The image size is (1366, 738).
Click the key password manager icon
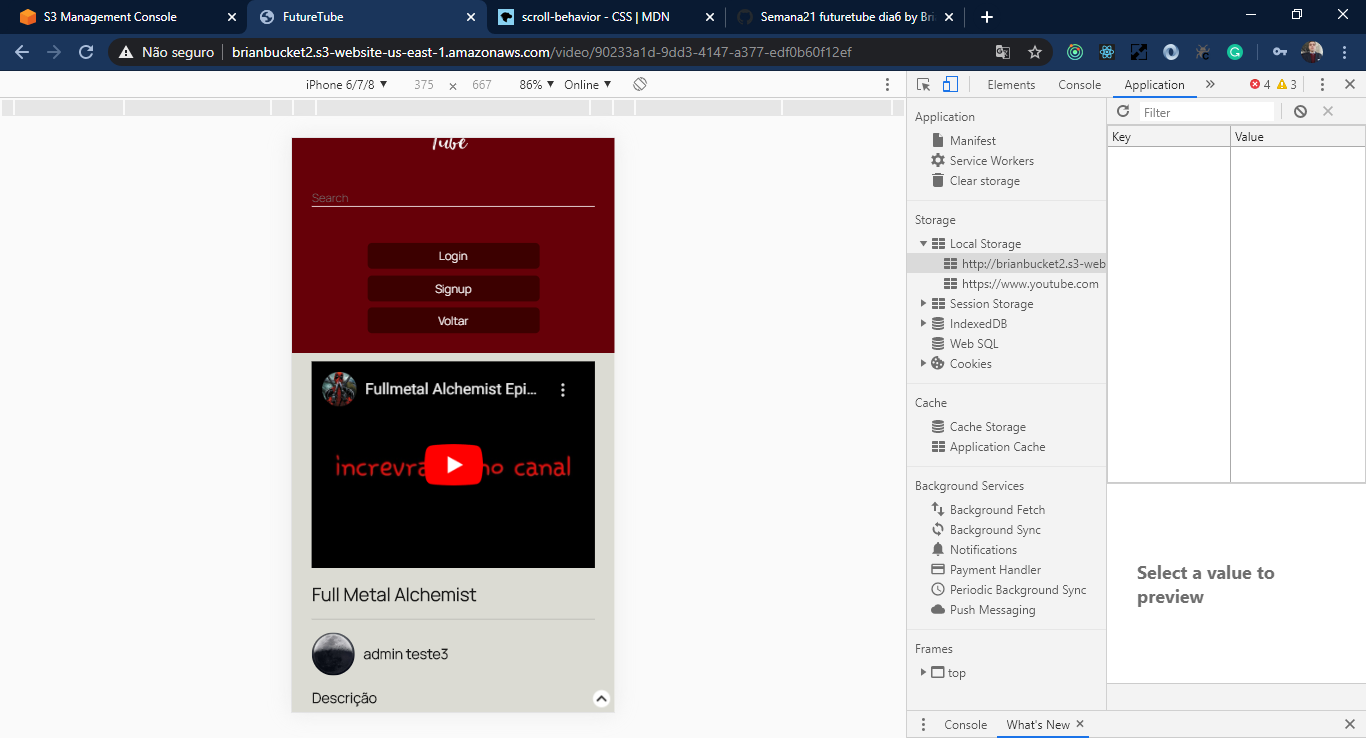pyautogui.click(x=1280, y=52)
